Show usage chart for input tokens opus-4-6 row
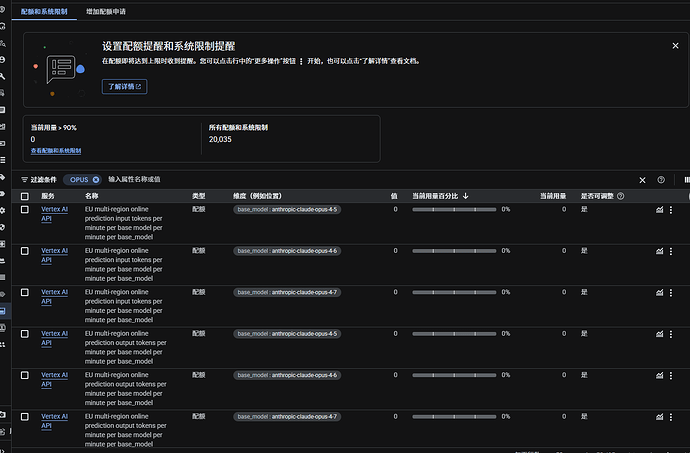Viewport: 690px width, 453px height. point(659,251)
